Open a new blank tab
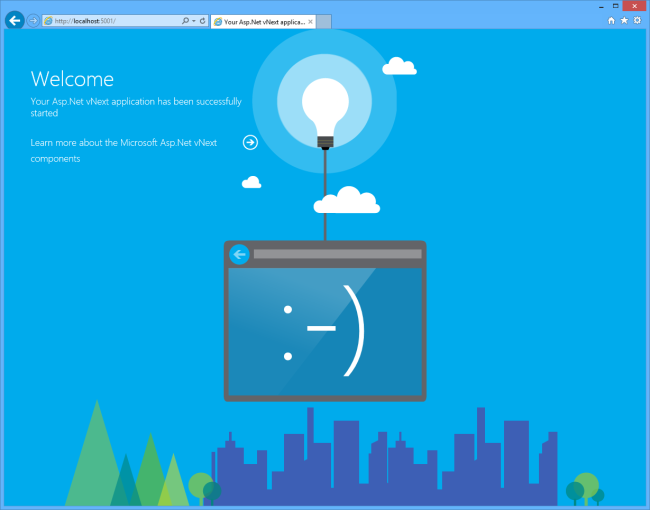This screenshot has width=650, height=510. pyautogui.click(x=323, y=21)
